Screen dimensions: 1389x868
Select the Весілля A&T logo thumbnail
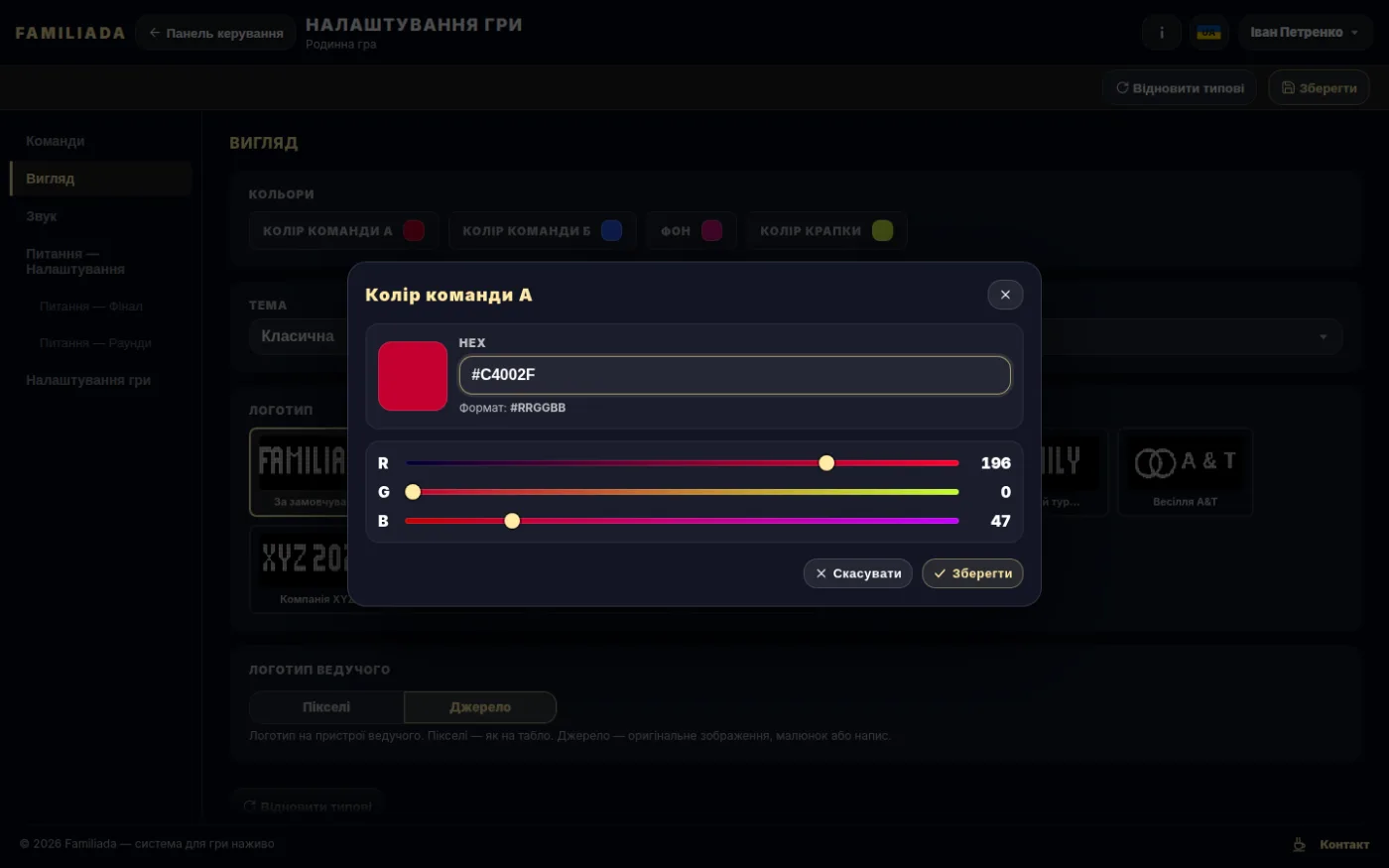pyautogui.click(x=1185, y=472)
